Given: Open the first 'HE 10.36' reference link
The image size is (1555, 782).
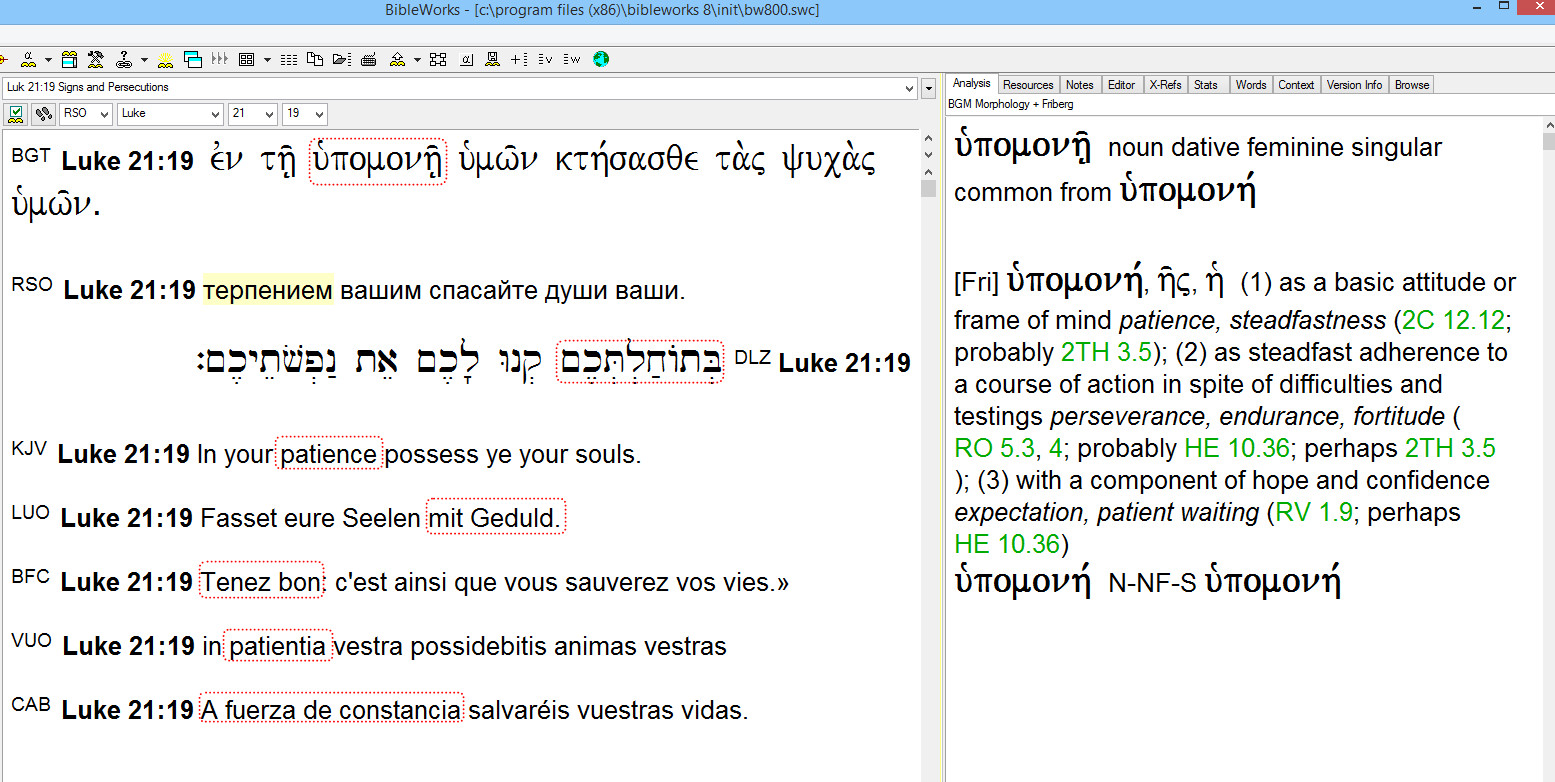Looking at the screenshot, I should 1237,448.
